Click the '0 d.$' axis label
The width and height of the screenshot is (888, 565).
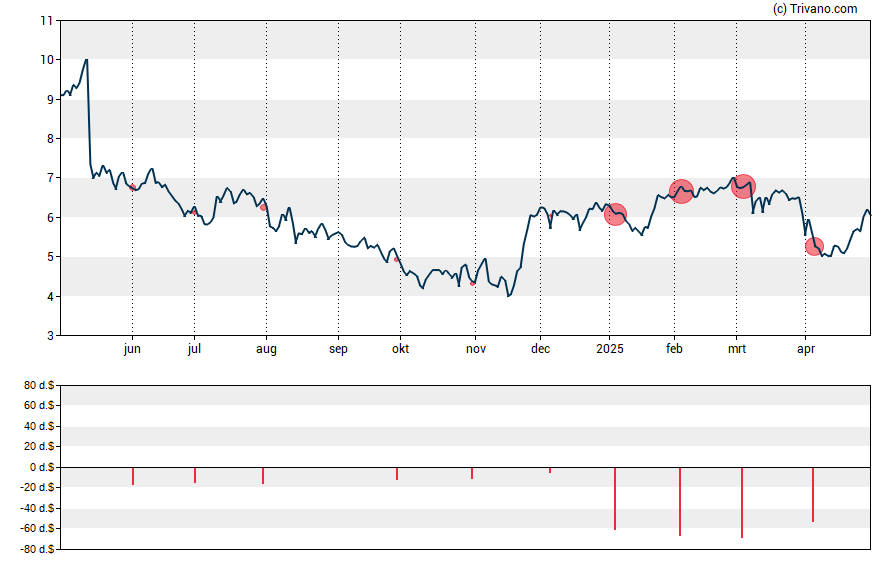(x=42, y=467)
